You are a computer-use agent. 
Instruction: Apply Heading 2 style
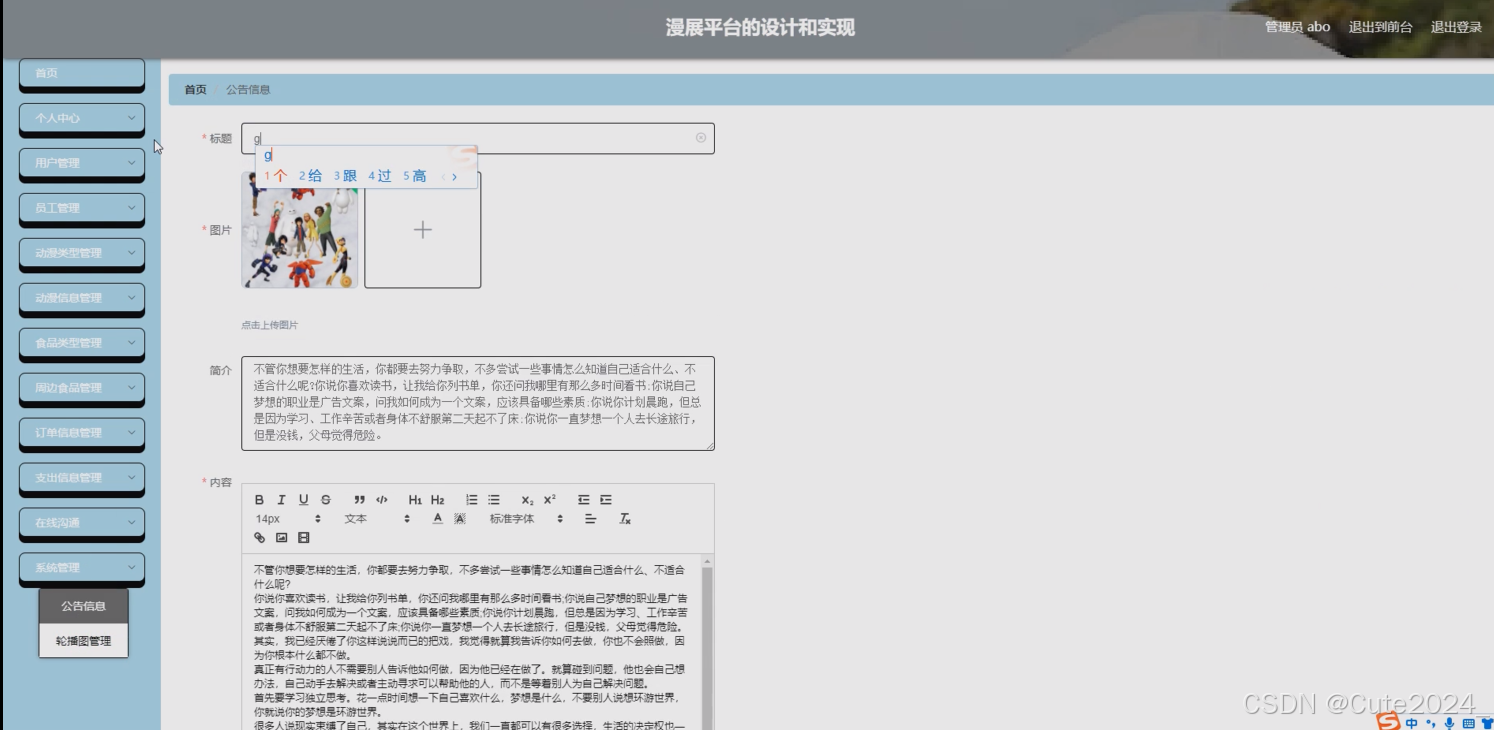438,500
